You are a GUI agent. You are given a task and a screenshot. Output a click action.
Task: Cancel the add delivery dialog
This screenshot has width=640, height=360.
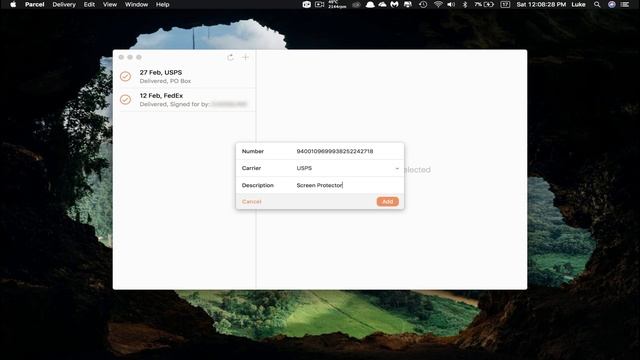(x=251, y=202)
